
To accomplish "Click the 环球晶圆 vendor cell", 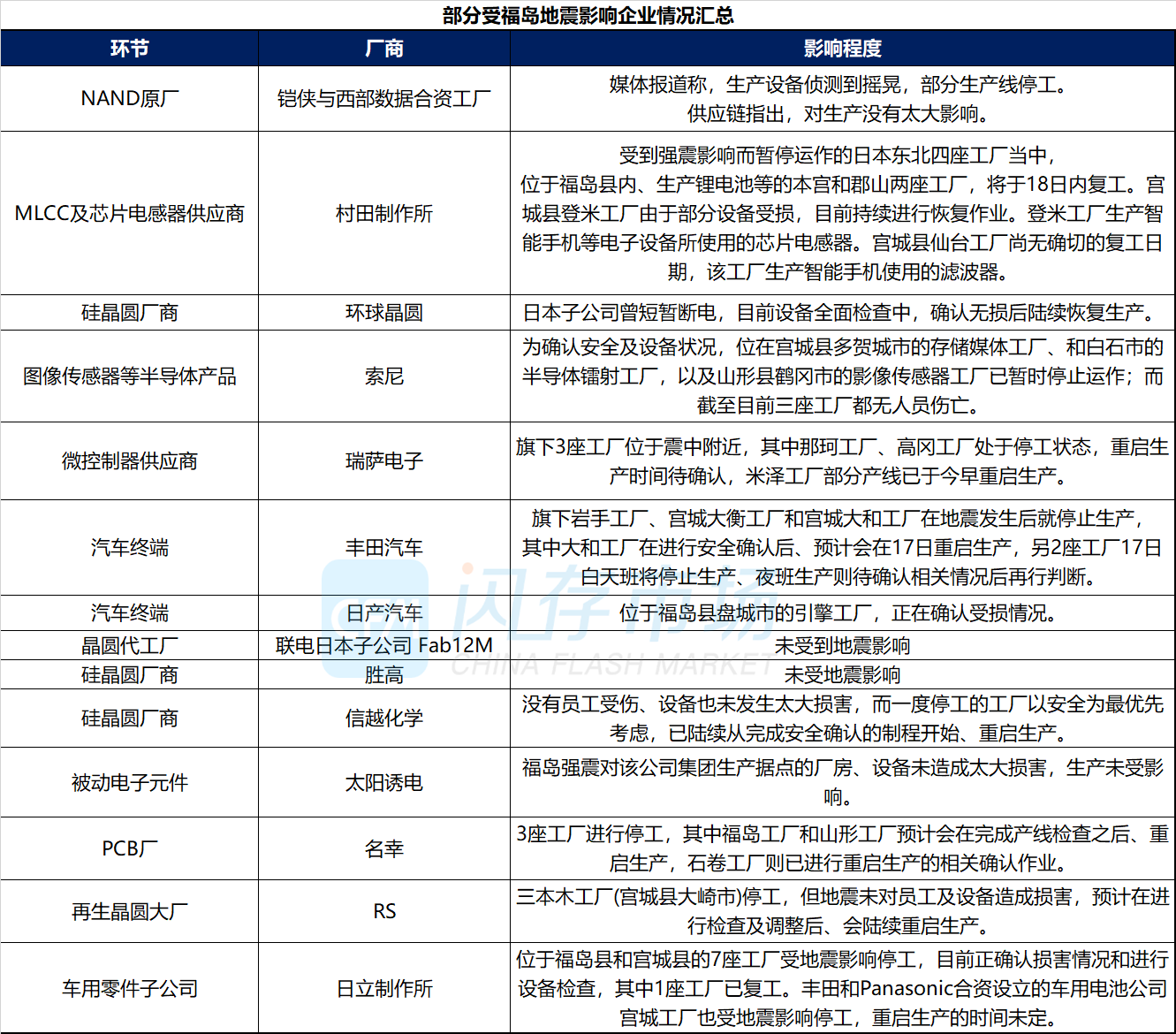I will click(384, 313).
